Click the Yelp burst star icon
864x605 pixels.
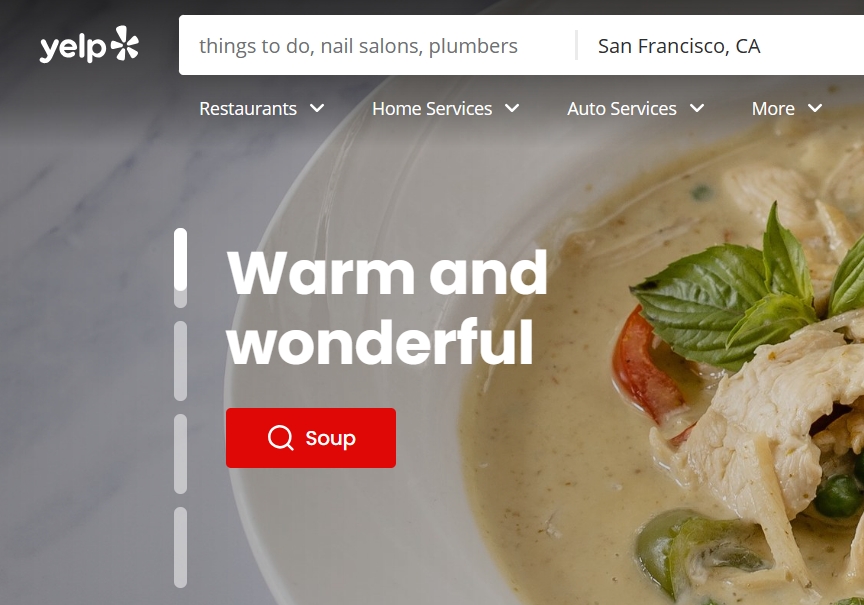point(125,42)
